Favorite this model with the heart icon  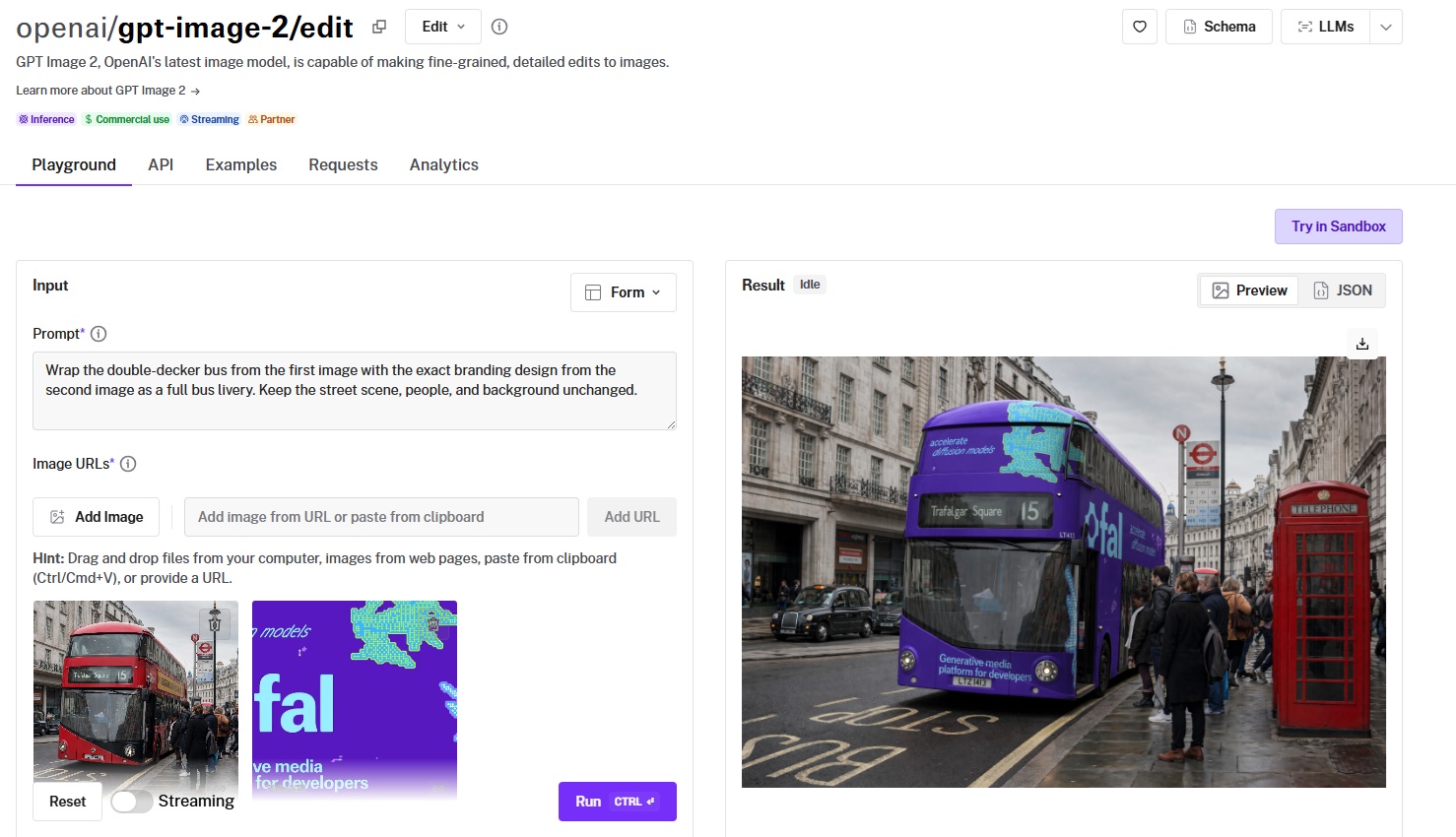1139,27
